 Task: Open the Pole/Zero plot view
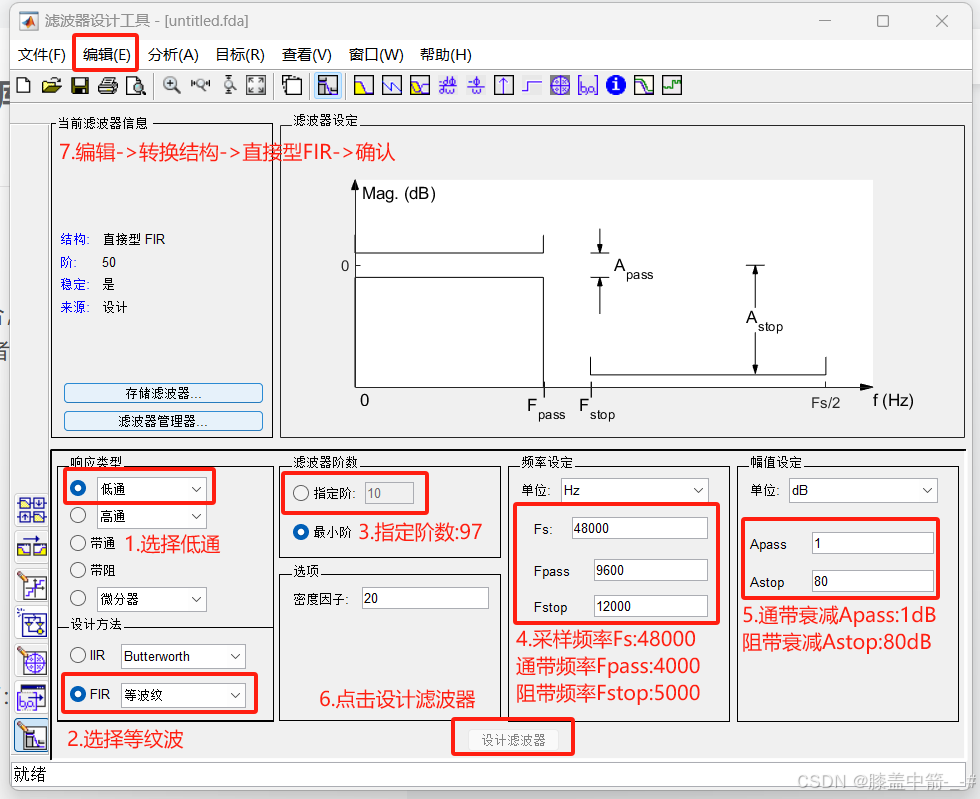pos(560,86)
